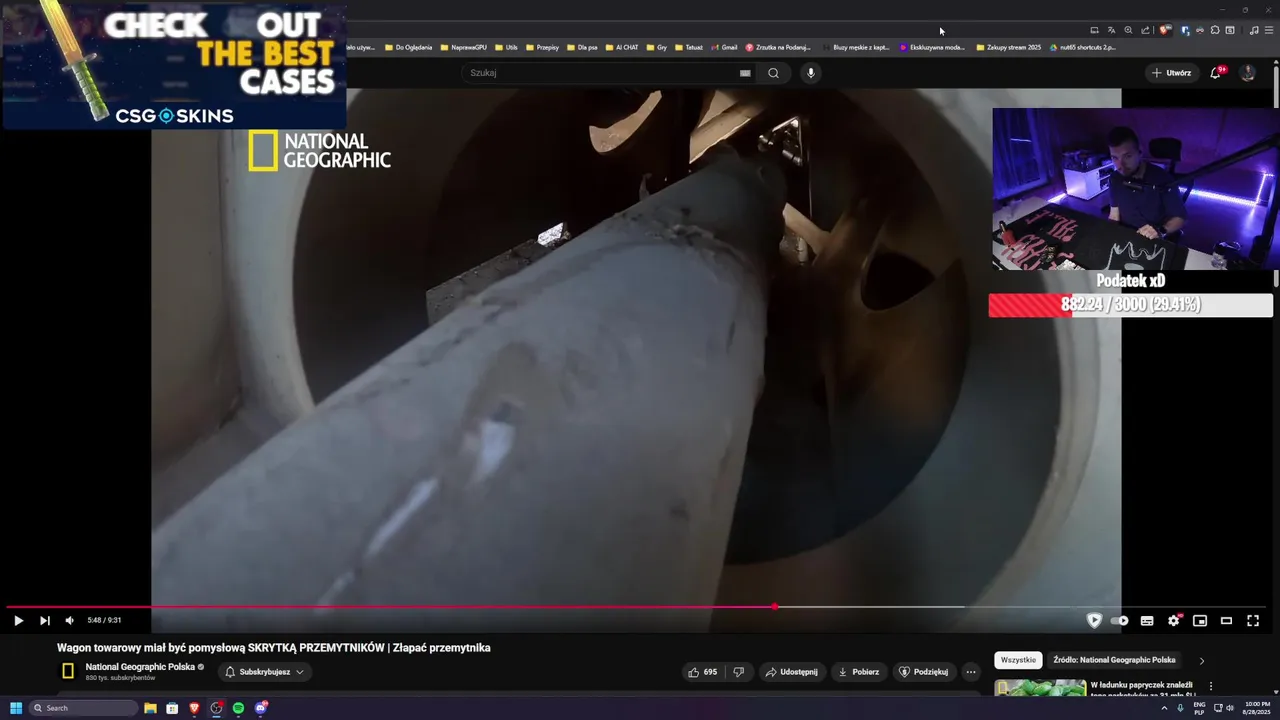Enable theater mode view
Image resolution: width=1280 pixels, height=720 pixels.
[x=1226, y=621]
